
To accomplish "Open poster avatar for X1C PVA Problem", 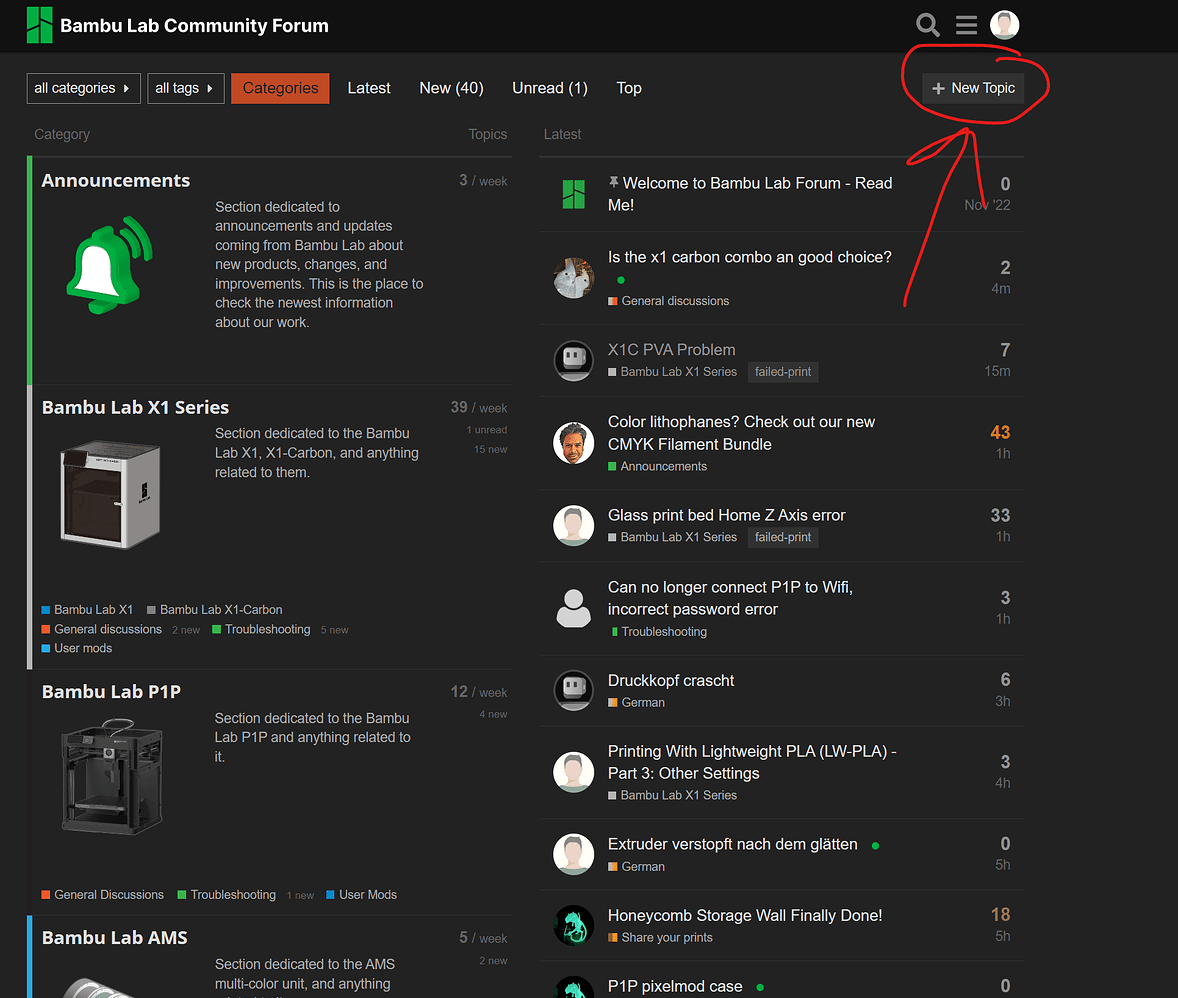I will [573, 360].
